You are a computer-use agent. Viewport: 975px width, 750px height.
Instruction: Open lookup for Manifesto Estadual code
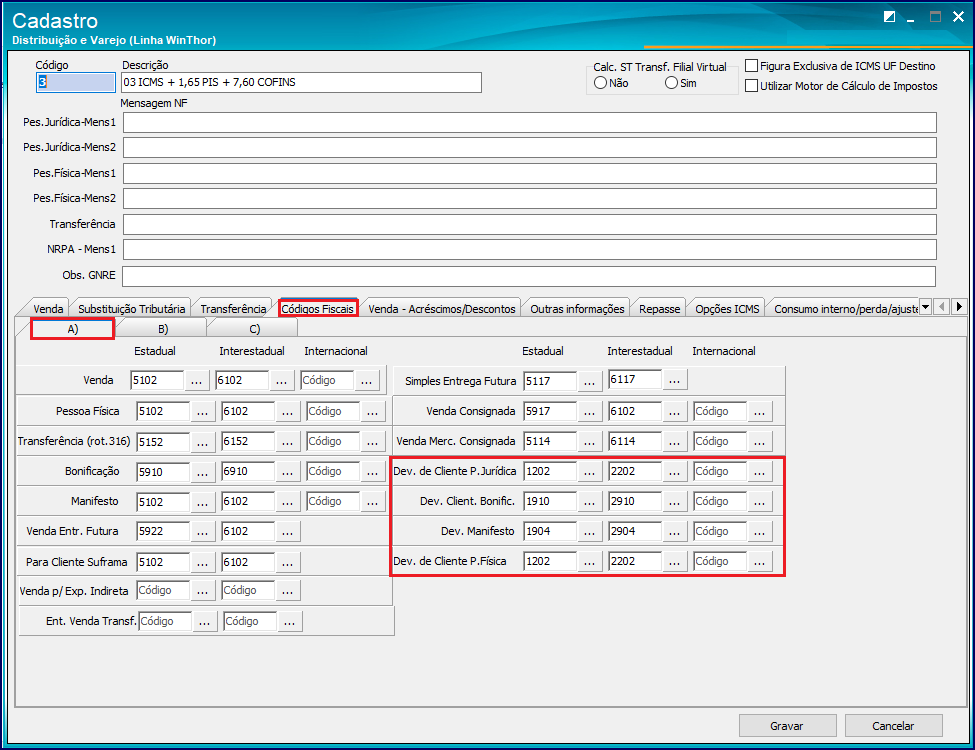click(x=202, y=502)
